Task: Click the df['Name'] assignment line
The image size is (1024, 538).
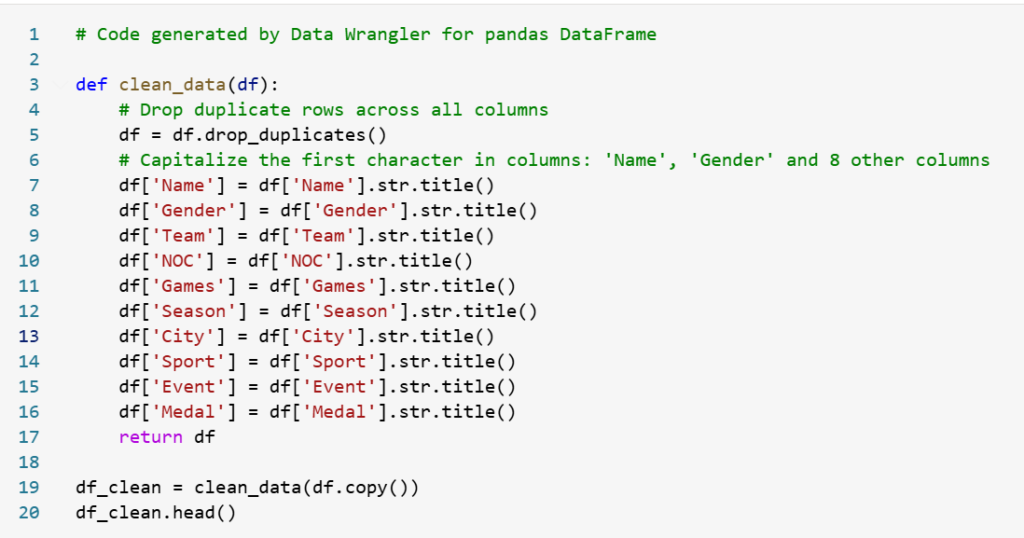Action: click(306, 185)
